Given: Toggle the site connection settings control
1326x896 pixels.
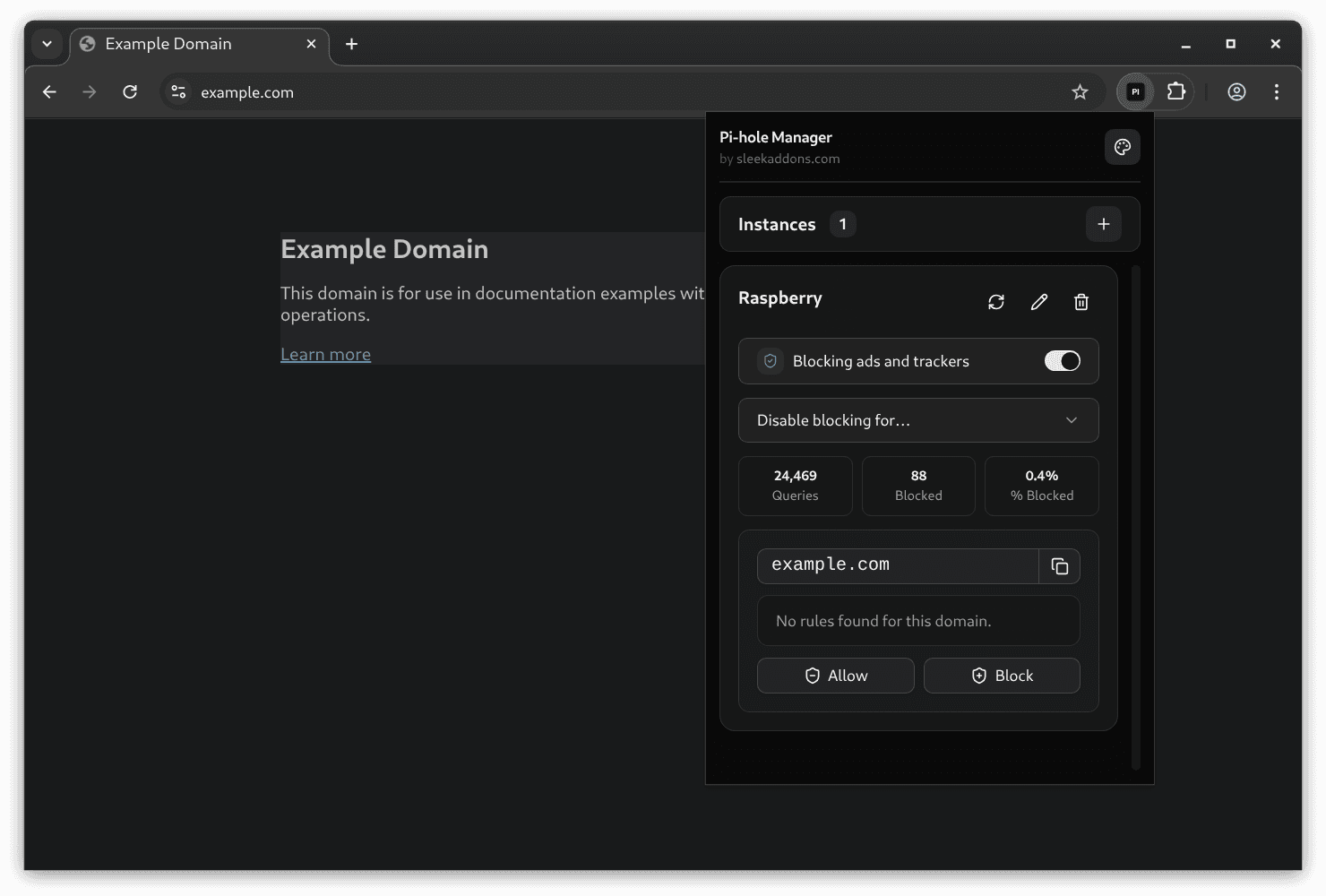Looking at the screenshot, I should 177,91.
